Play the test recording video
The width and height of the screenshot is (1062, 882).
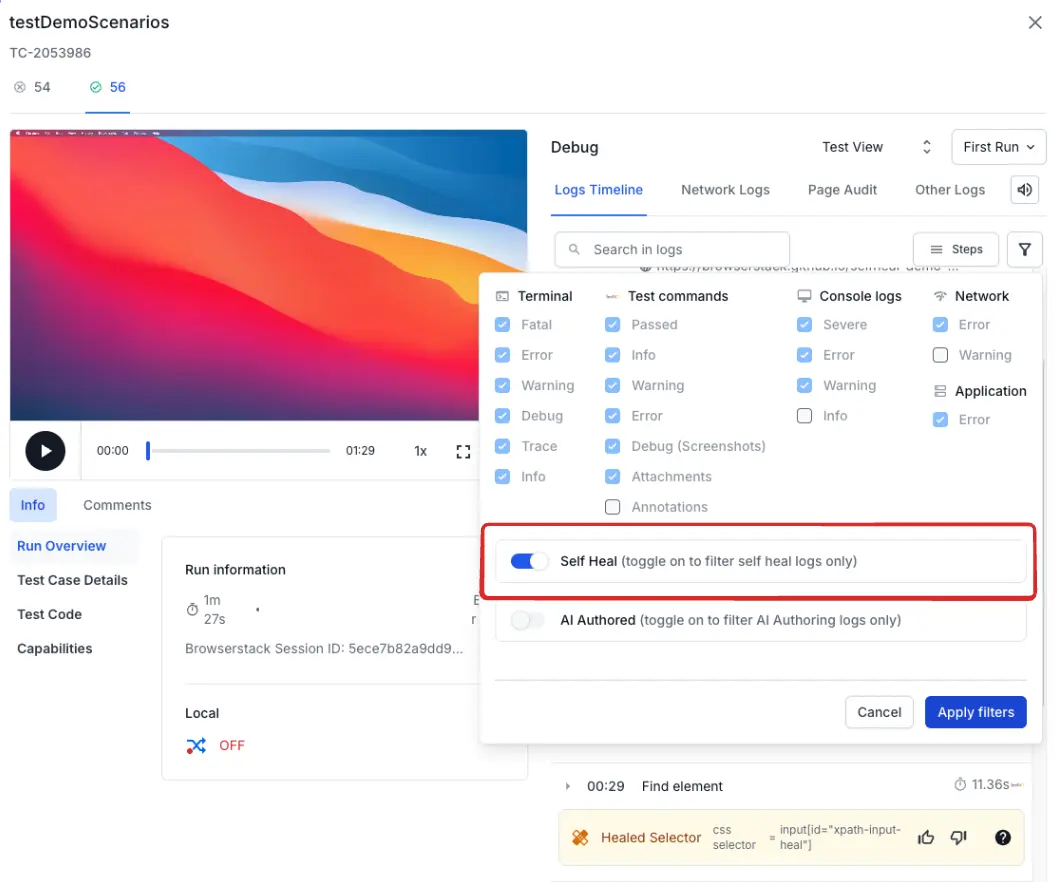[45, 451]
